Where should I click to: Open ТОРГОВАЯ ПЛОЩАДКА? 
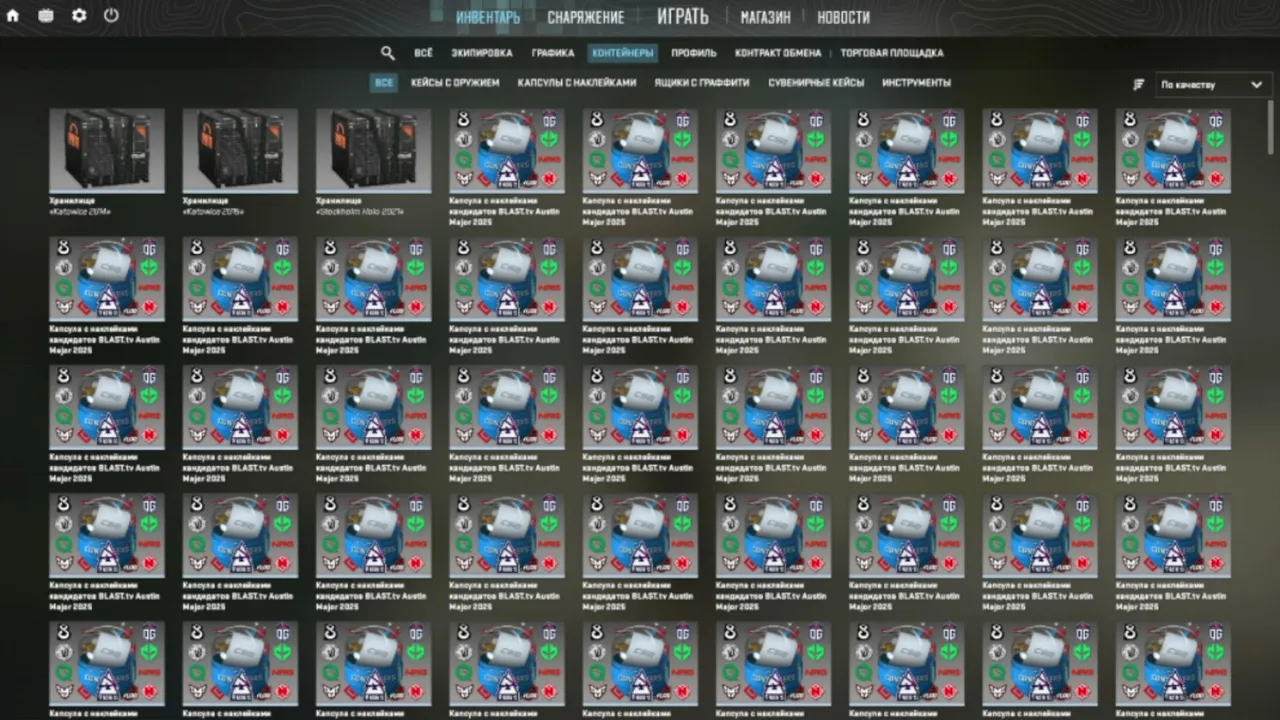click(x=892, y=53)
